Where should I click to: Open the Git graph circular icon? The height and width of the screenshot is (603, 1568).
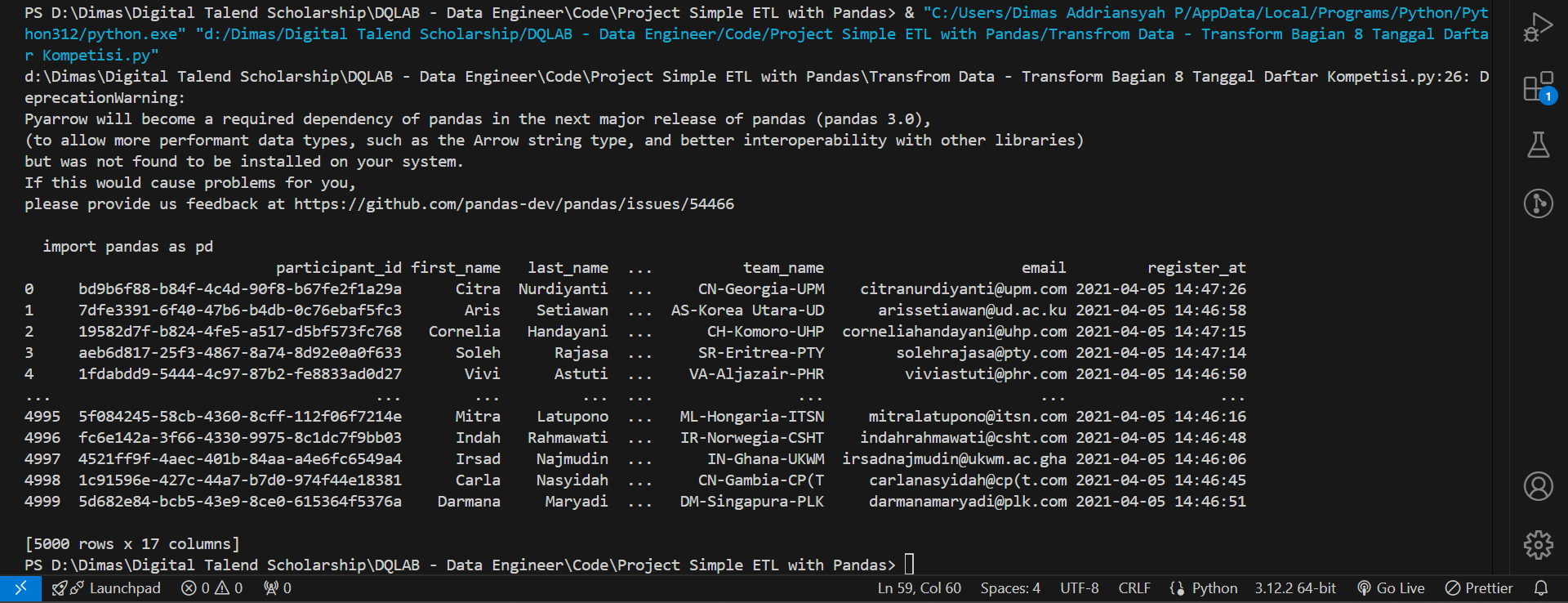(1538, 203)
